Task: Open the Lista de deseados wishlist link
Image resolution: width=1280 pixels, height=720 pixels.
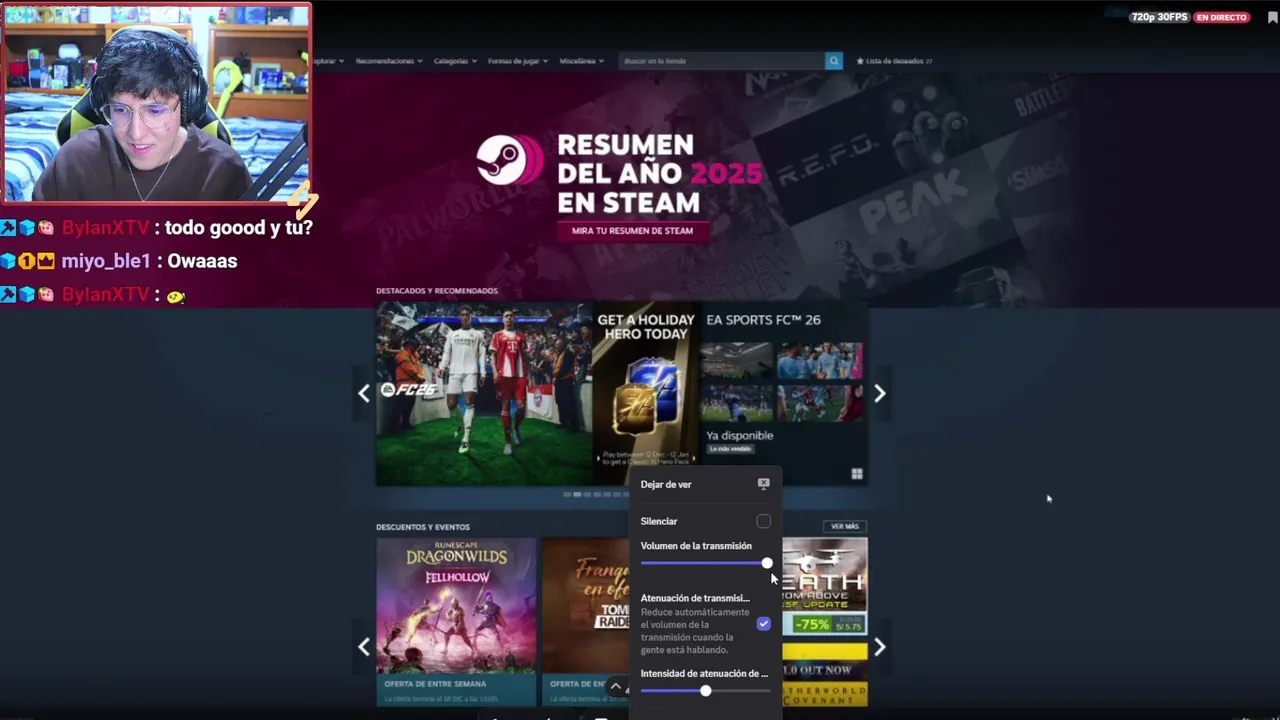Action: point(894,61)
